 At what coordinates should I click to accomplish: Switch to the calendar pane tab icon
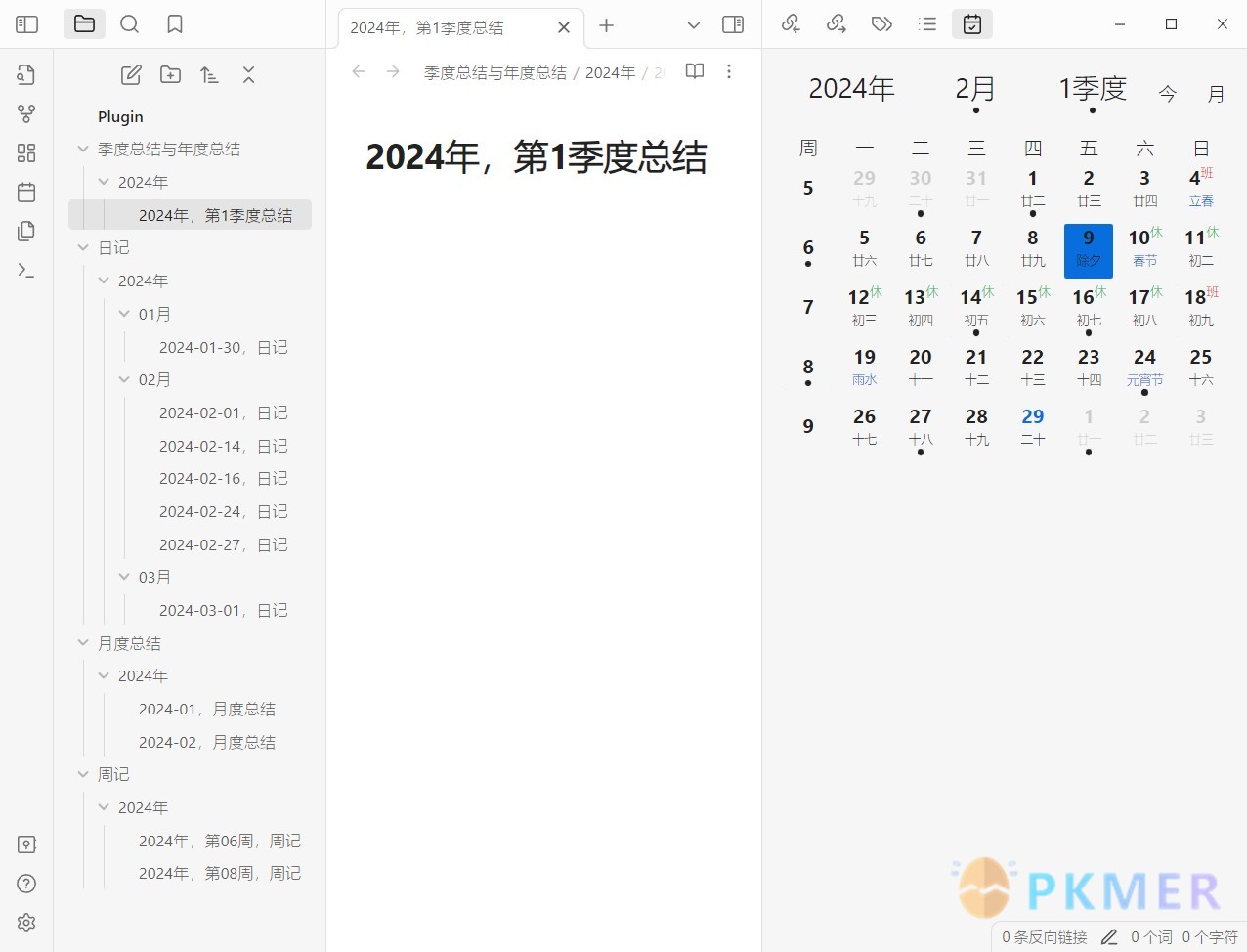click(x=971, y=24)
